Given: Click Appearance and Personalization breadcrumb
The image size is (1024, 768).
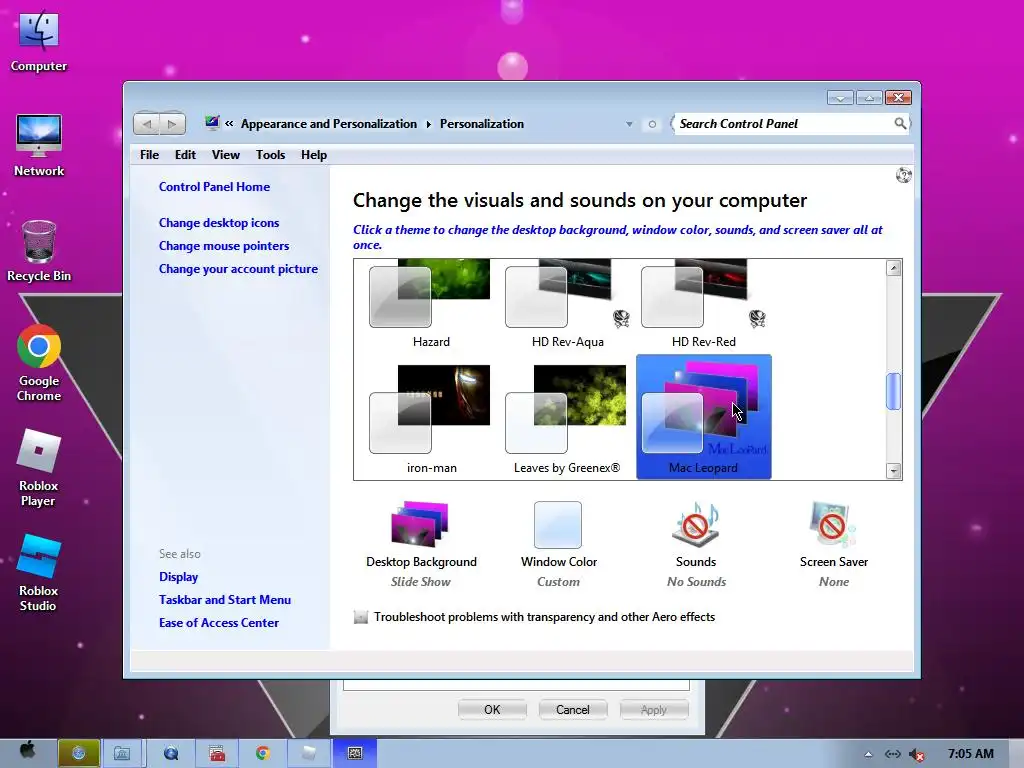Looking at the screenshot, I should click(x=328, y=123).
